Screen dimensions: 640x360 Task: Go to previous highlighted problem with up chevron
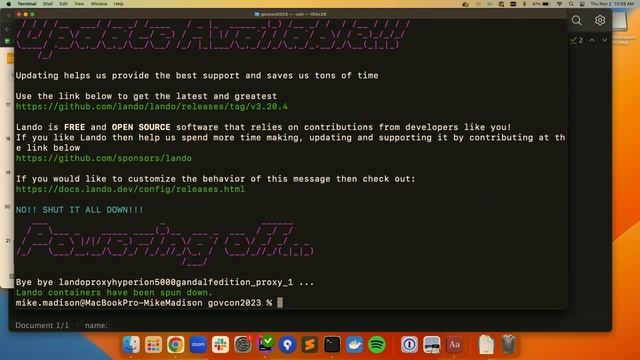click(x=592, y=40)
